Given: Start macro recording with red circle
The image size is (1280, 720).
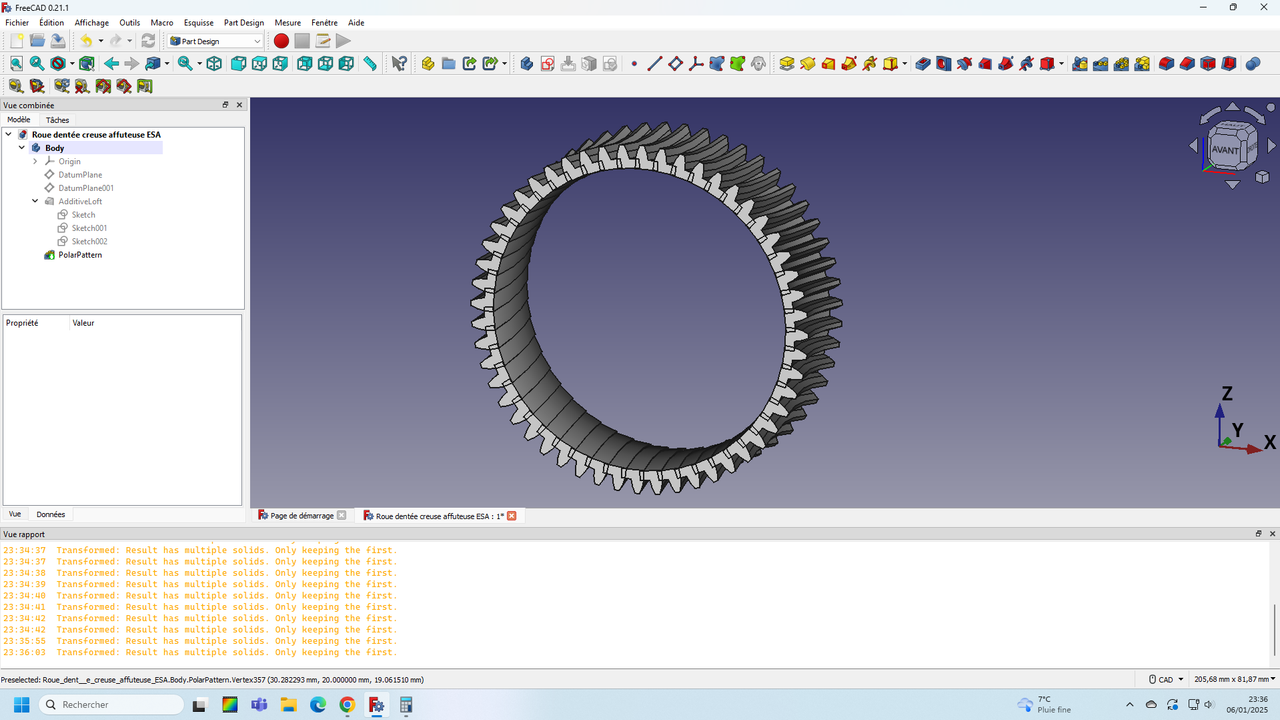Looking at the screenshot, I should [281, 41].
